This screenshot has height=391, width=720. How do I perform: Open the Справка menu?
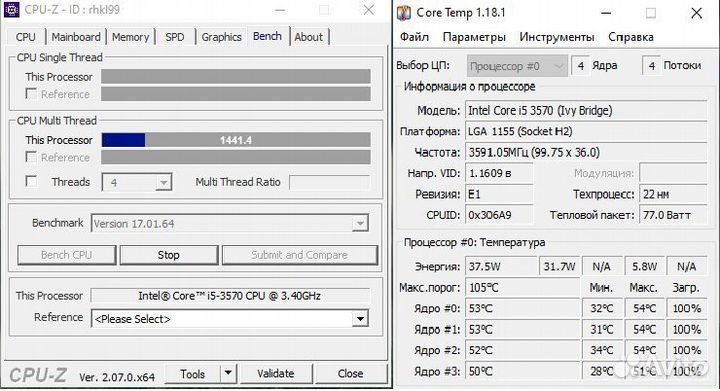pos(630,37)
